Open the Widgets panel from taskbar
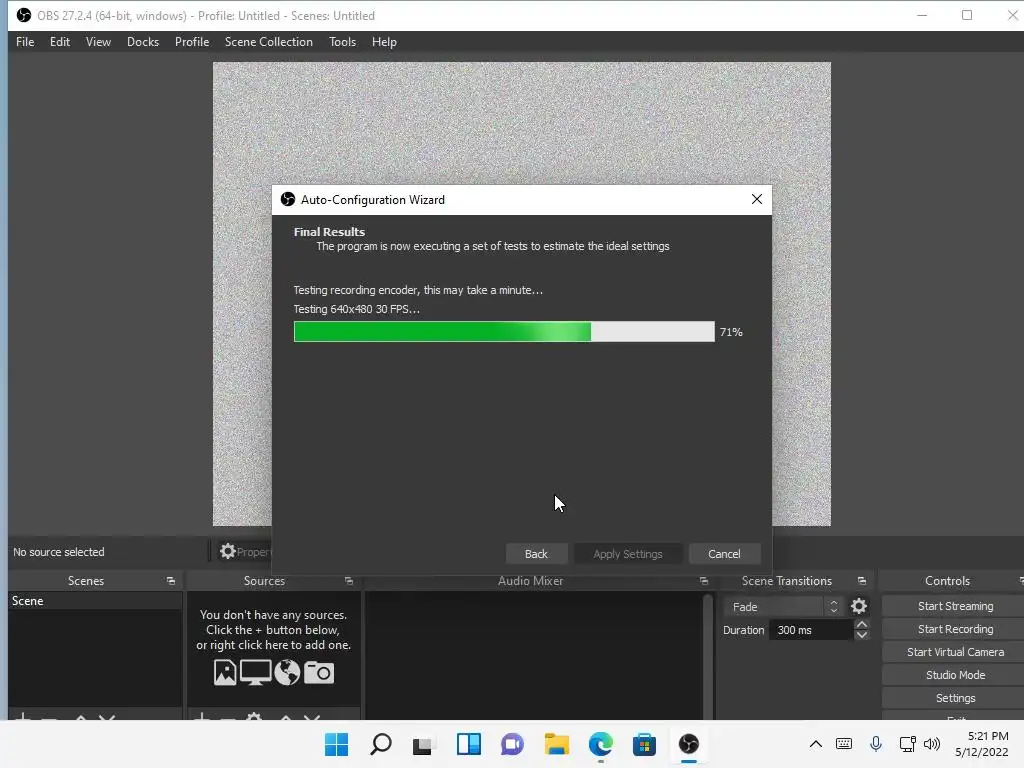The width and height of the screenshot is (1024, 768). coord(468,744)
